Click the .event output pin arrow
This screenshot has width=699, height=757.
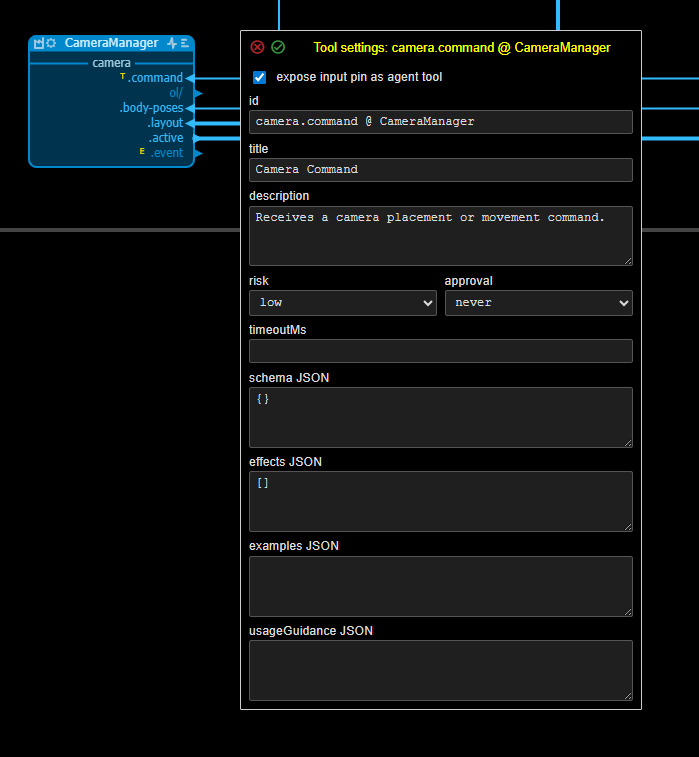pyautogui.click(x=198, y=153)
